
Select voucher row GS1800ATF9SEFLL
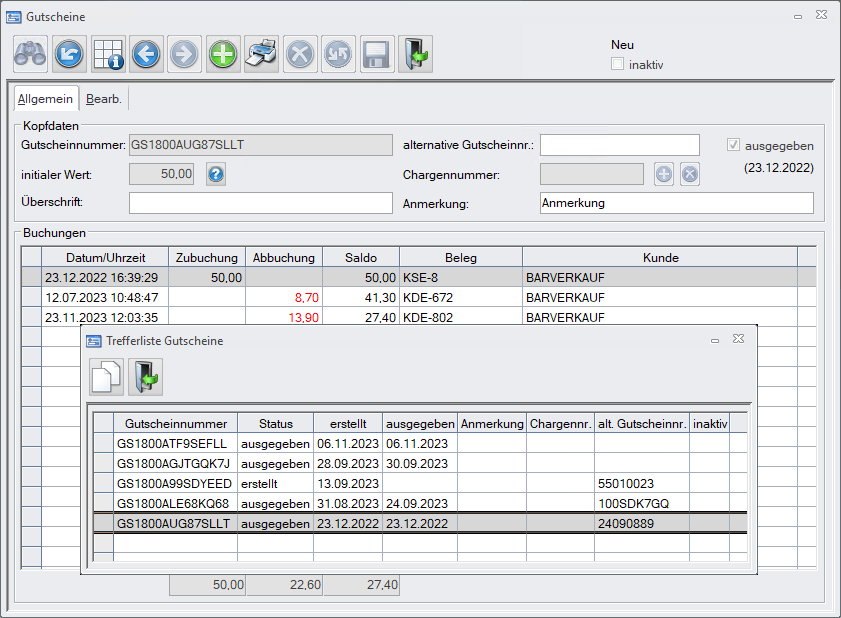tap(173, 443)
